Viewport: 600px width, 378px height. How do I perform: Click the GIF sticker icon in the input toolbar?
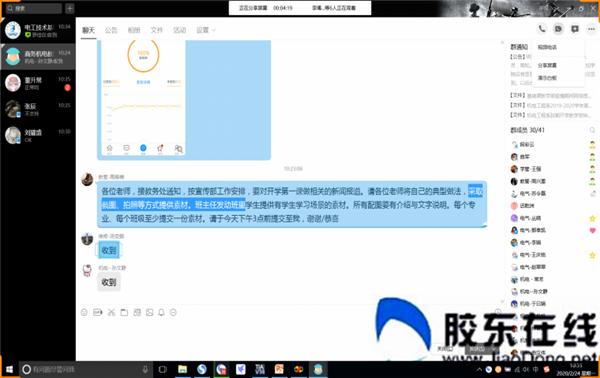[x=98, y=313]
